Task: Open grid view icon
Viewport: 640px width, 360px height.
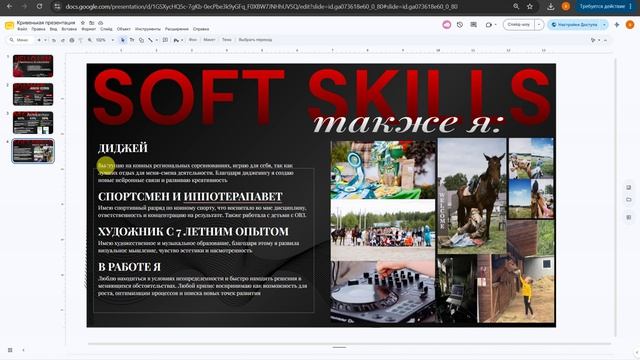Action: [x=10, y=350]
